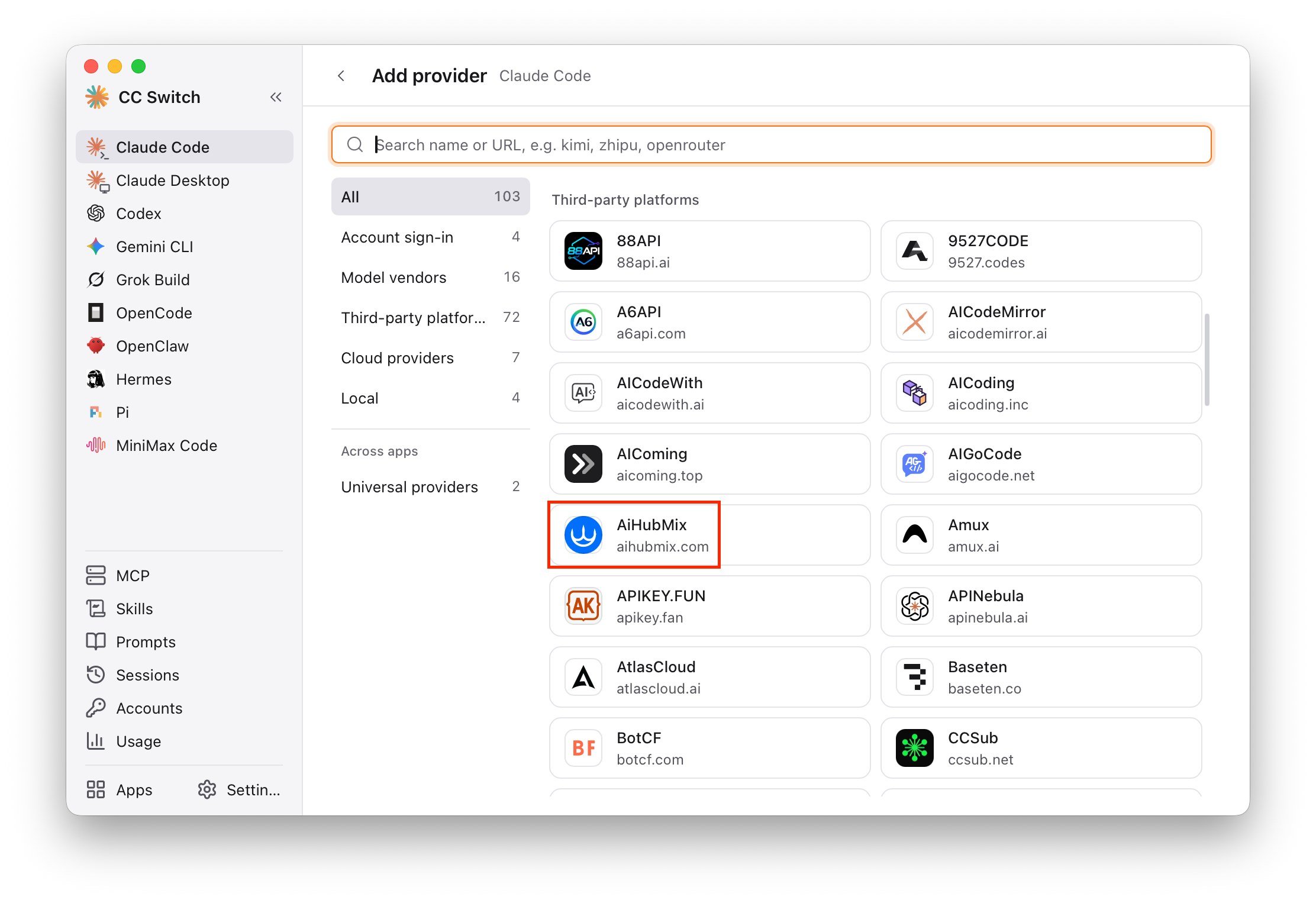Viewport: 1316px width, 903px height.
Task: Filter by Local category
Action: pyautogui.click(x=430, y=398)
